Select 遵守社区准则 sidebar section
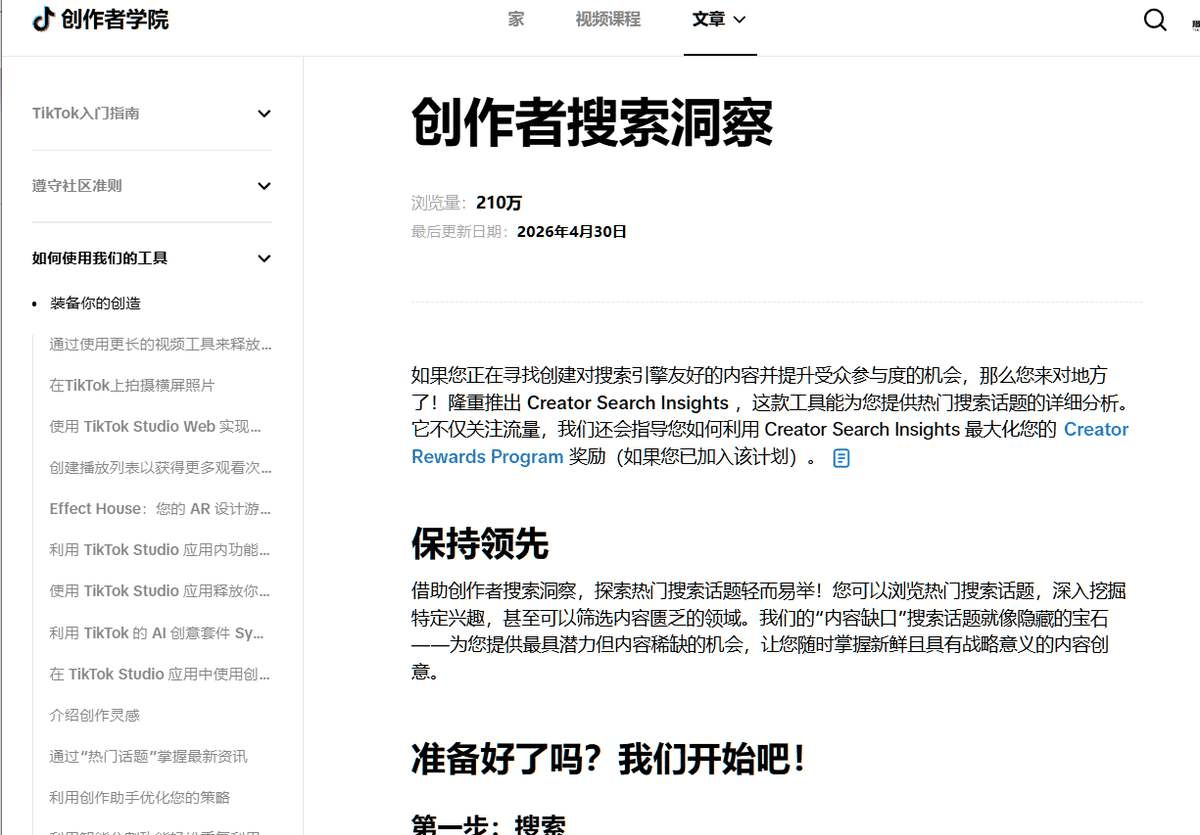Viewport: 1200px width, 835px height. [77, 186]
